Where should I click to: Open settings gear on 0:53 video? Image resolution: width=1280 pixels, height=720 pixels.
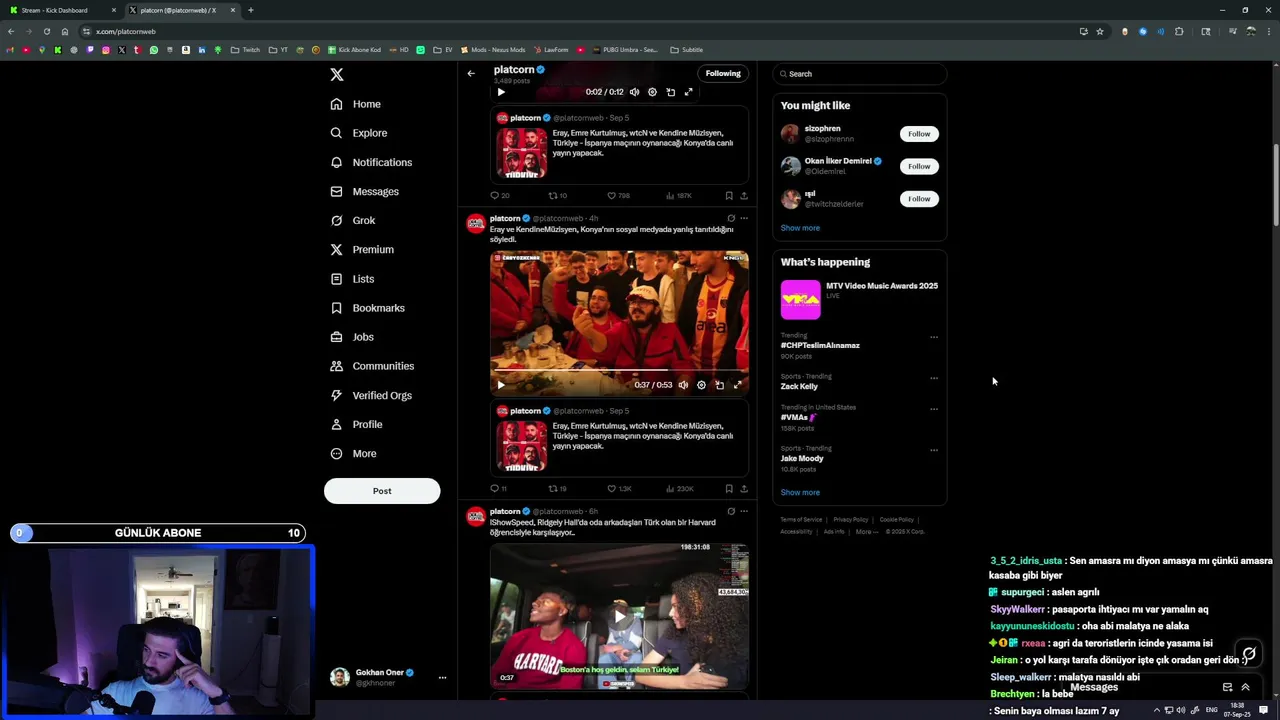[701, 385]
